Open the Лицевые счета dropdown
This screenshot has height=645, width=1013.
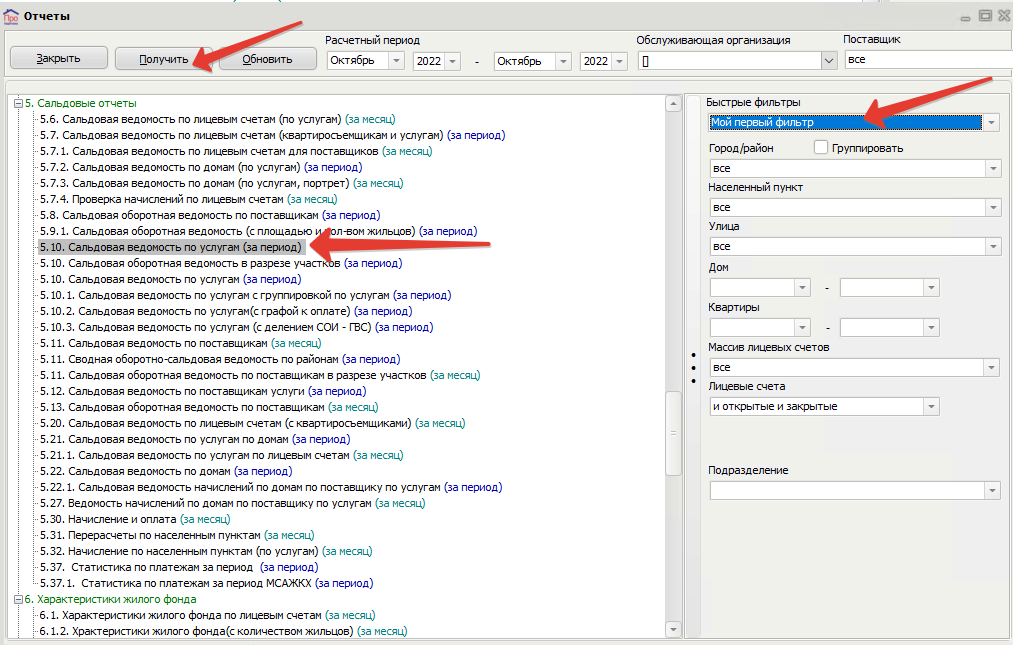pos(931,407)
